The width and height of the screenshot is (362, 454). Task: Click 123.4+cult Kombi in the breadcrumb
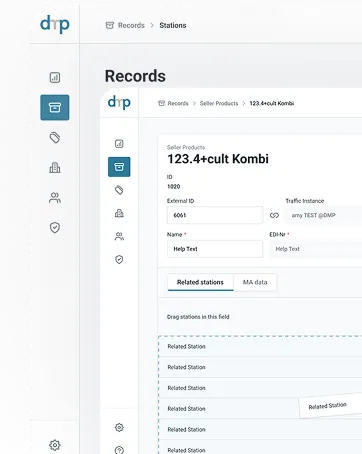tap(272, 103)
